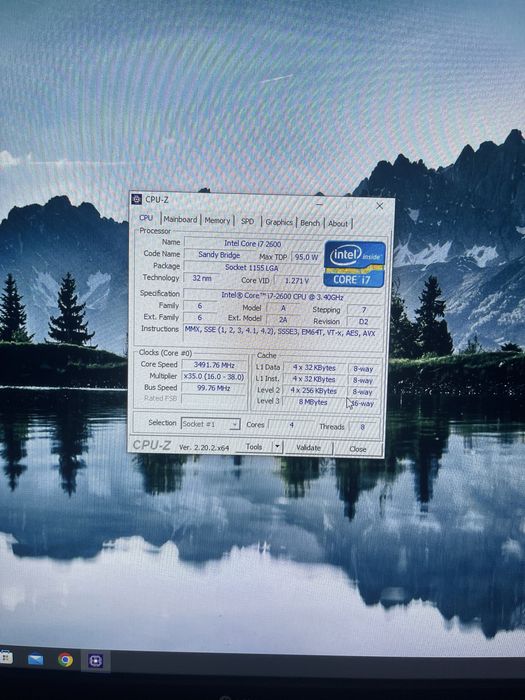The image size is (525, 700).
Task: Open the Memory tab
Action: [x=217, y=220]
